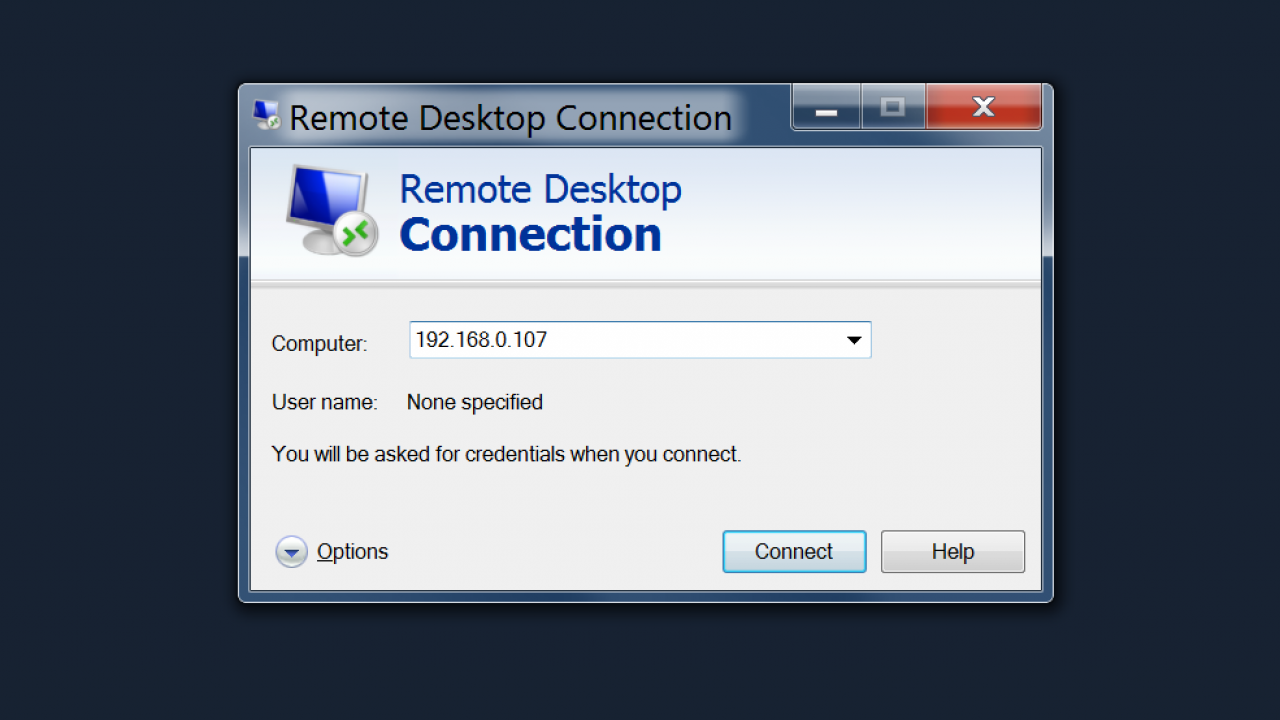Click into the Computer field showing 192.168.0.107
The height and width of the screenshot is (720, 1280).
tap(640, 340)
